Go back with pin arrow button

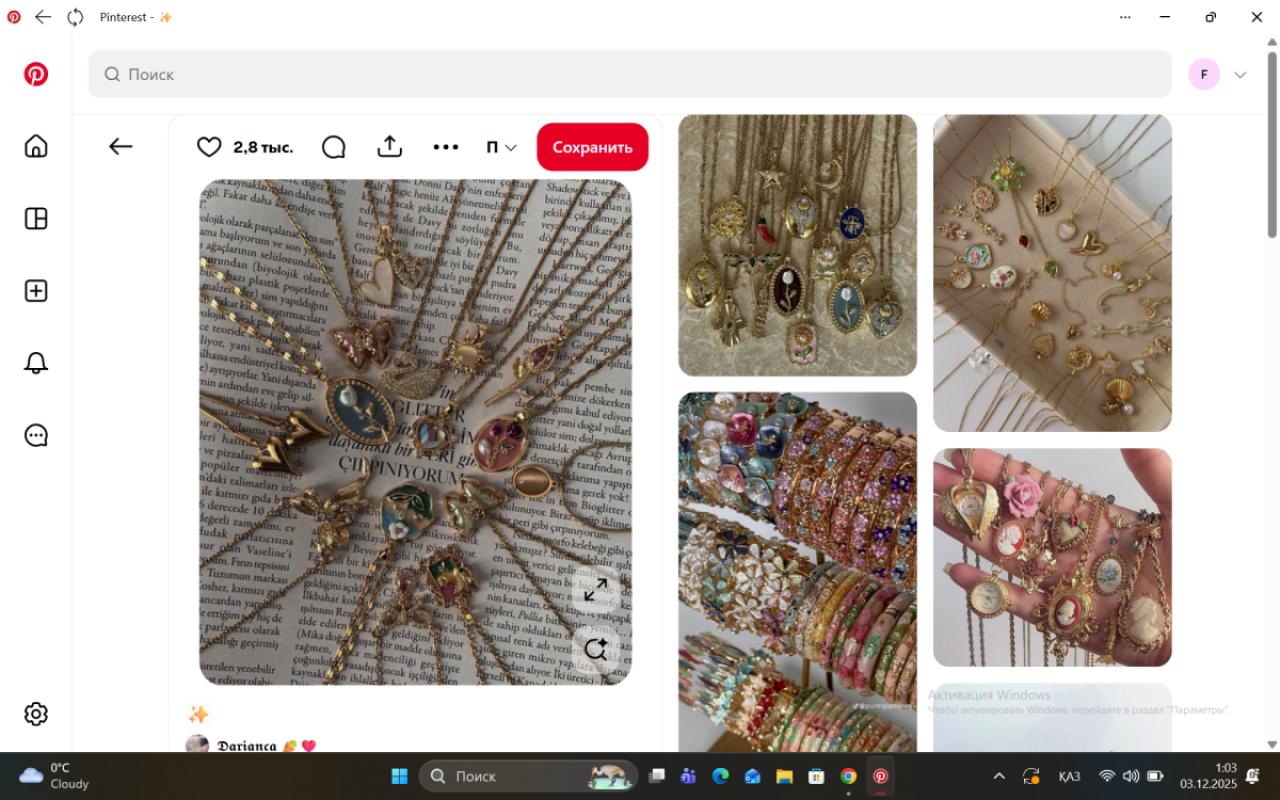pos(121,147)
